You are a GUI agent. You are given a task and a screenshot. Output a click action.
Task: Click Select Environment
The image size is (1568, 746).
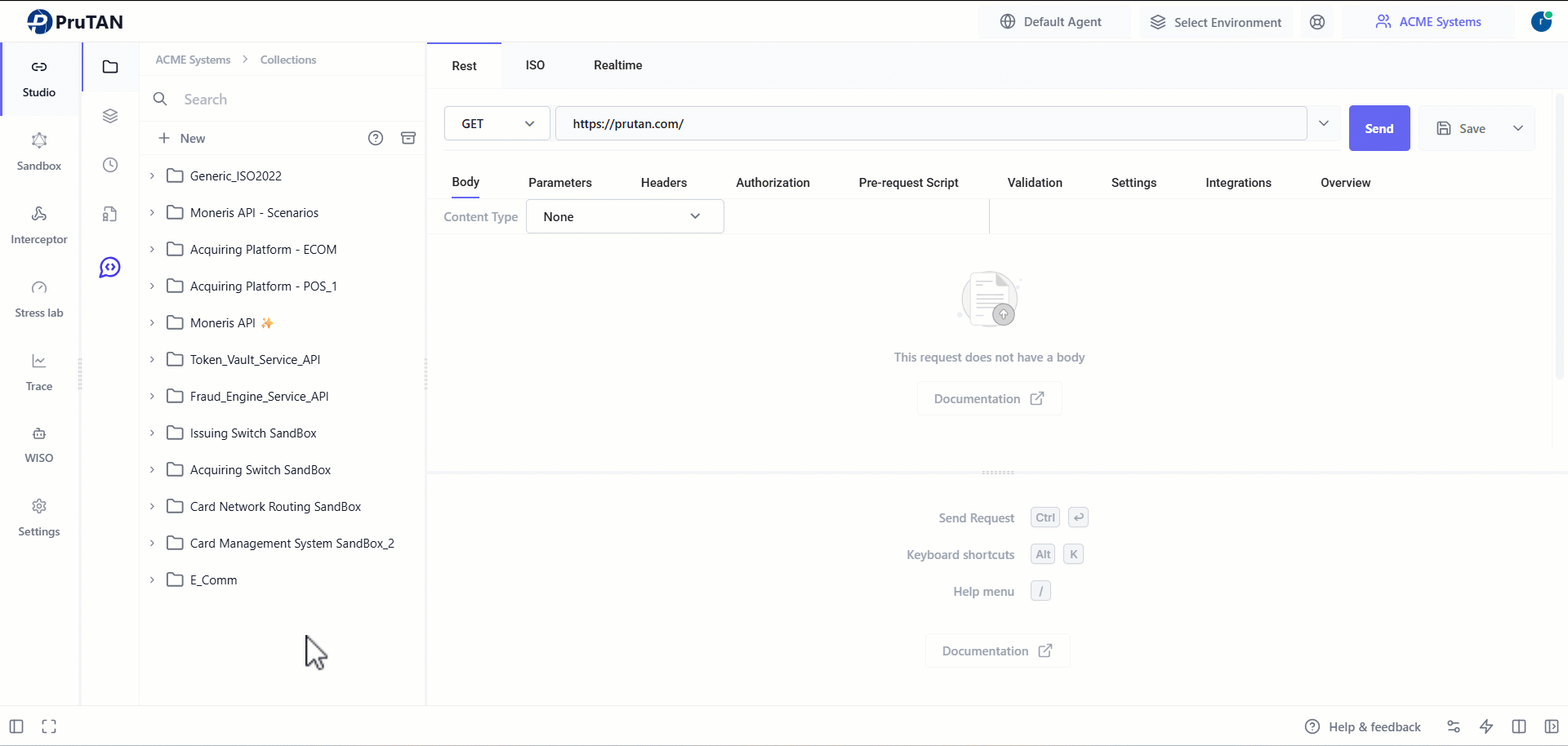point(1217,22)
